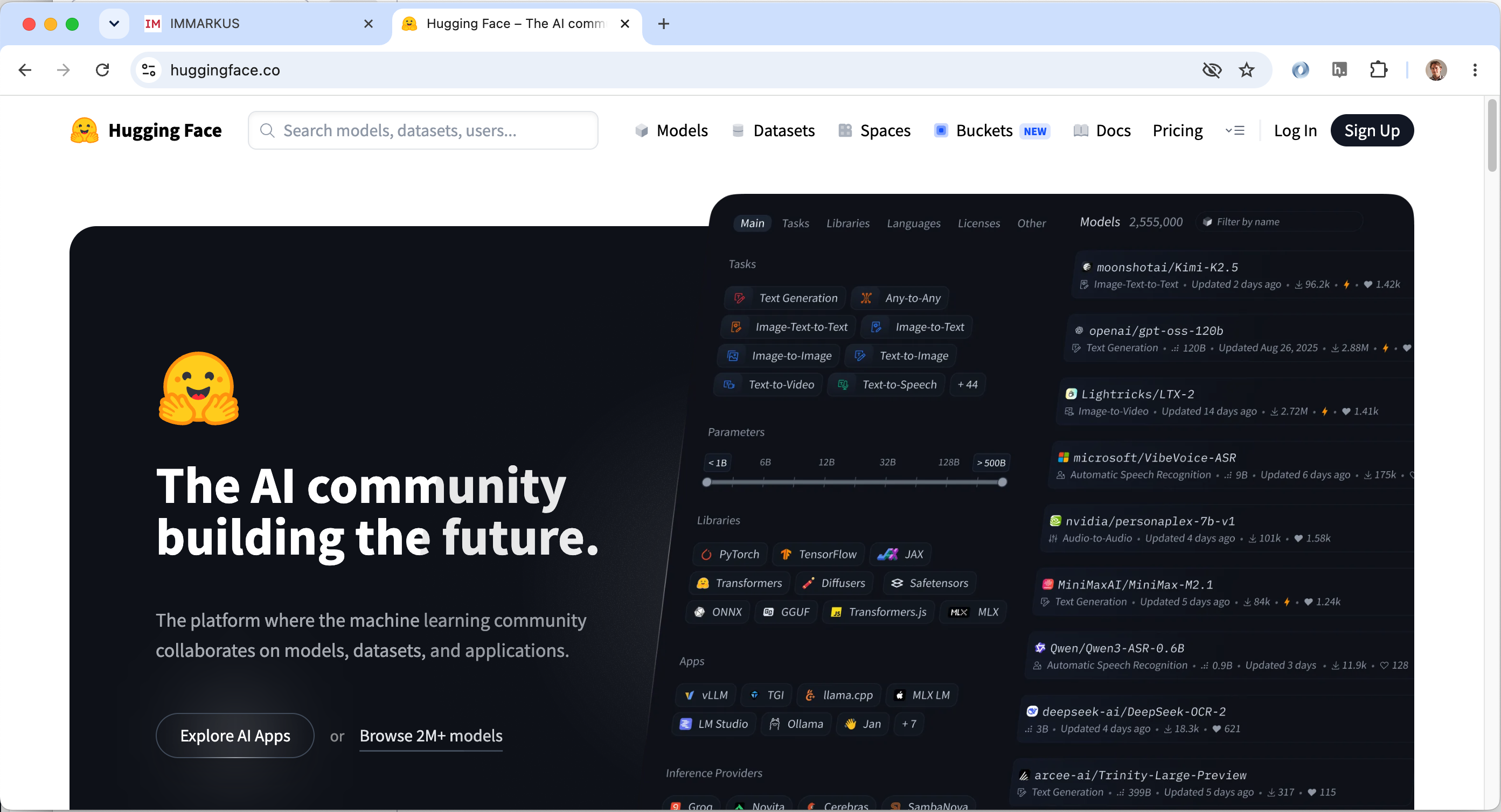Click the reload page icon
The height and width of the screenshot is (812, 1501).
tap(102, 70)
